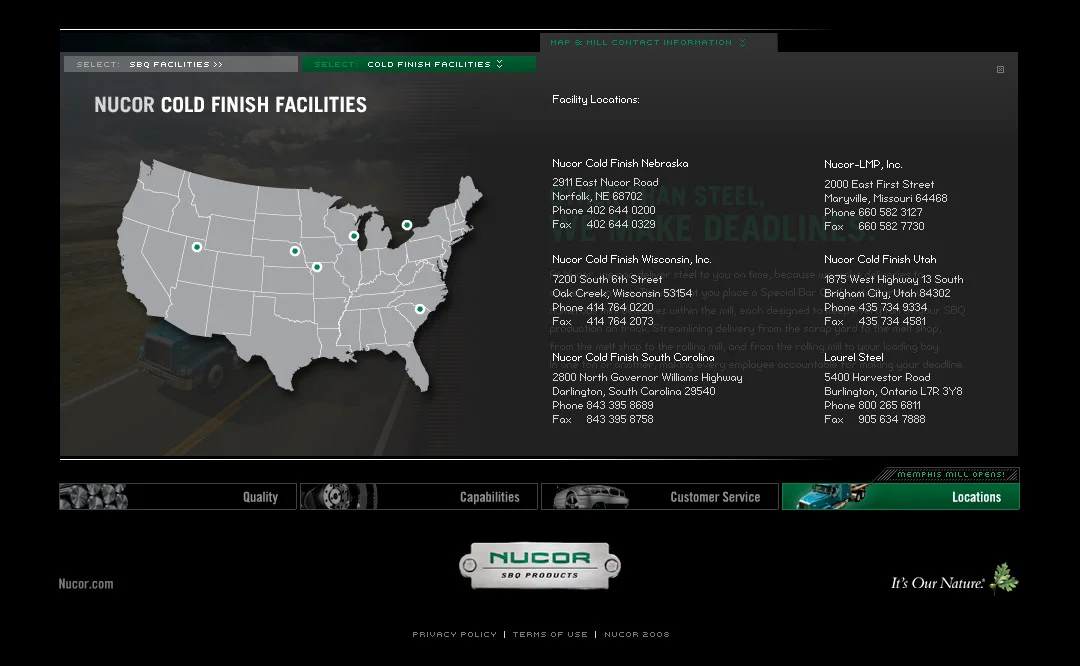Close the facility information panel
The width and height of the screenshot is (1080, 666).
[1001, 70]
